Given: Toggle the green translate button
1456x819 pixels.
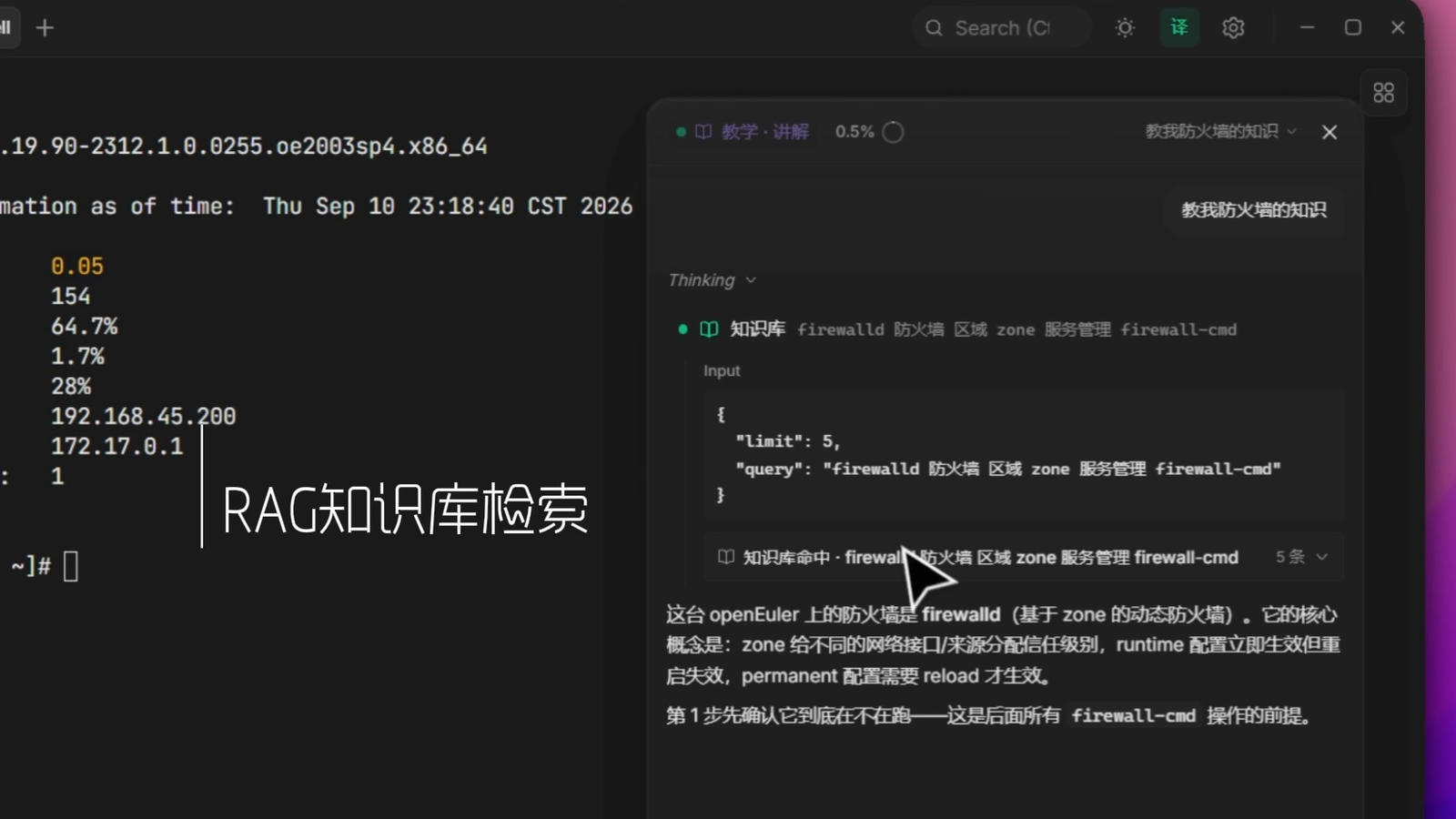Looking at the screenshot, I should coord(1179,27).
